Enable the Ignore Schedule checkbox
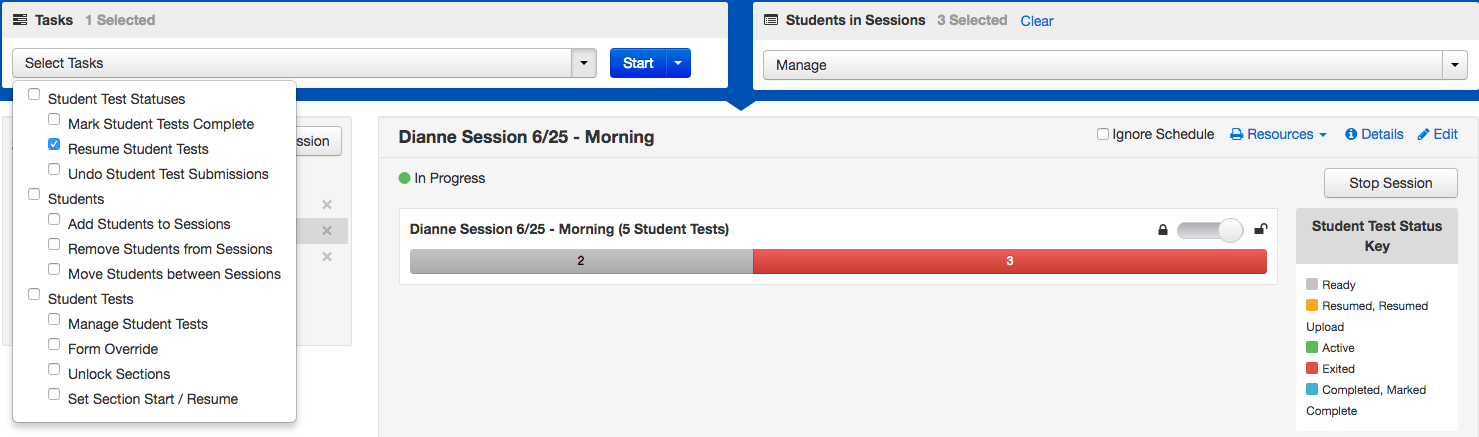Image resolution: width=1479 pixels, height=437 pixels. (1103, 135)
